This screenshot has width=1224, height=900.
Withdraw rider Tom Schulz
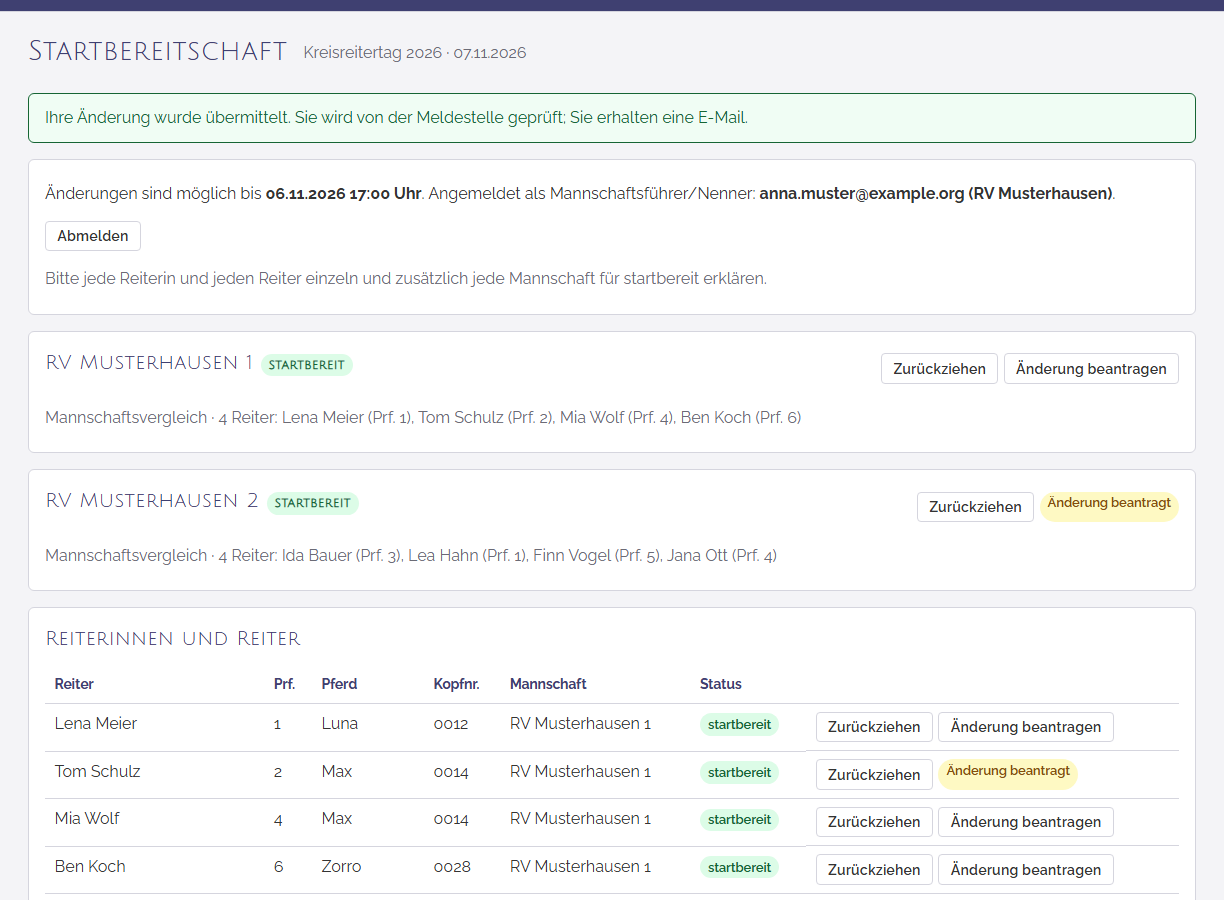tap(874, 775)
